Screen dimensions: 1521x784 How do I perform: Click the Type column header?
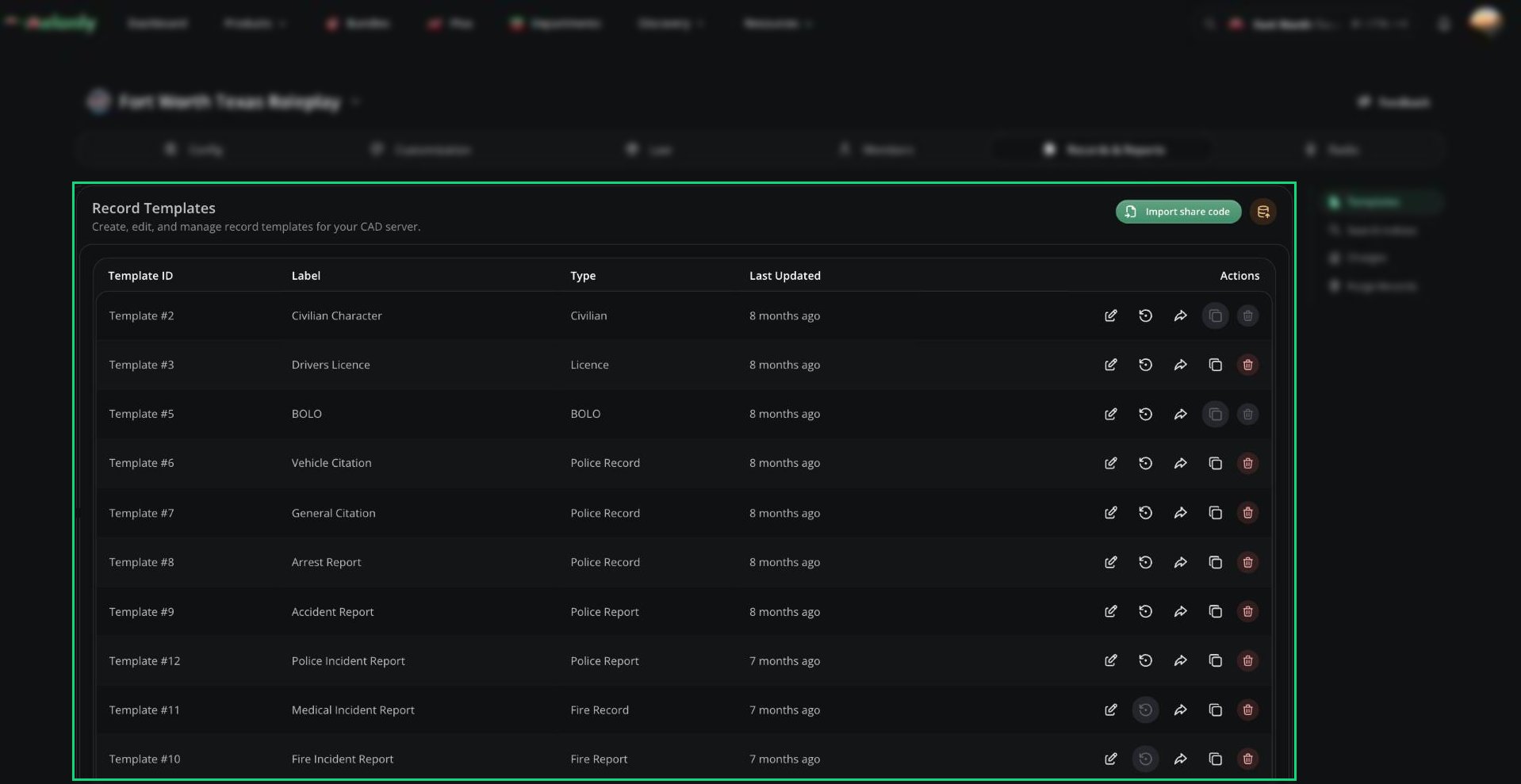click(x=583, y=276)
